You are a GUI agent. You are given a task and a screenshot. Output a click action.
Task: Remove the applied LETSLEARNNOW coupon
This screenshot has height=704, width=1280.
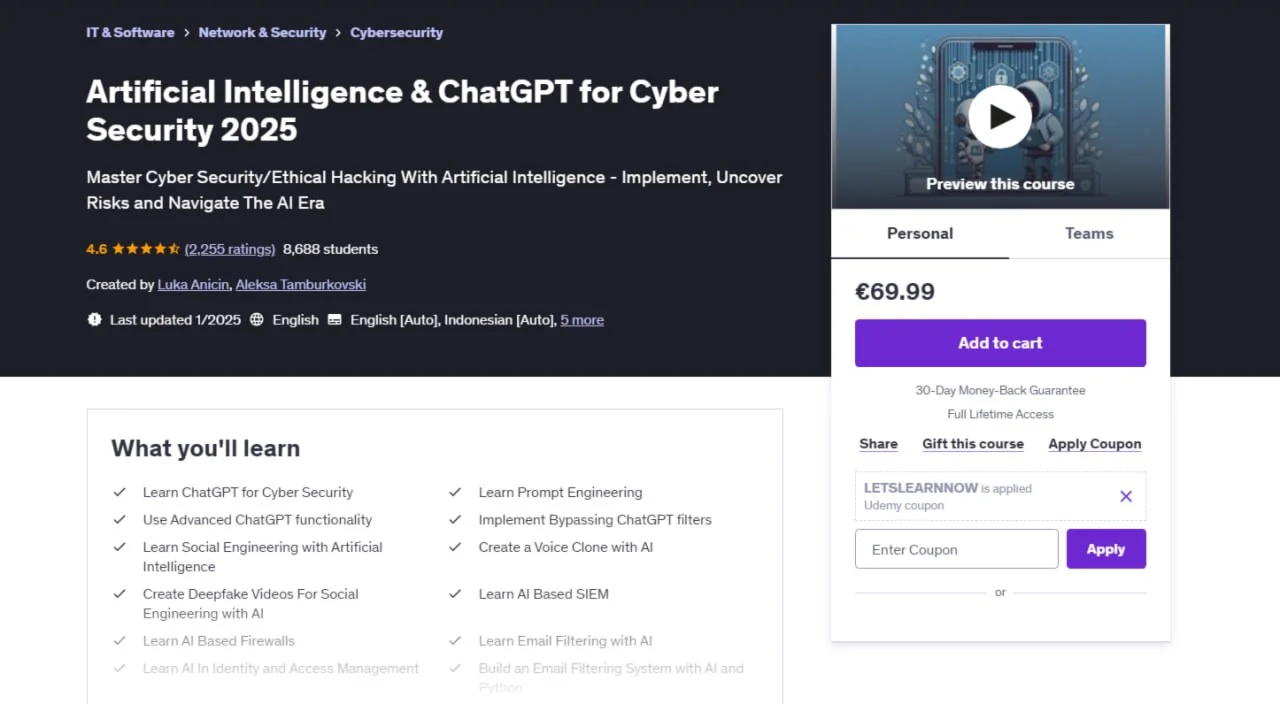(x=1126, y=496)
